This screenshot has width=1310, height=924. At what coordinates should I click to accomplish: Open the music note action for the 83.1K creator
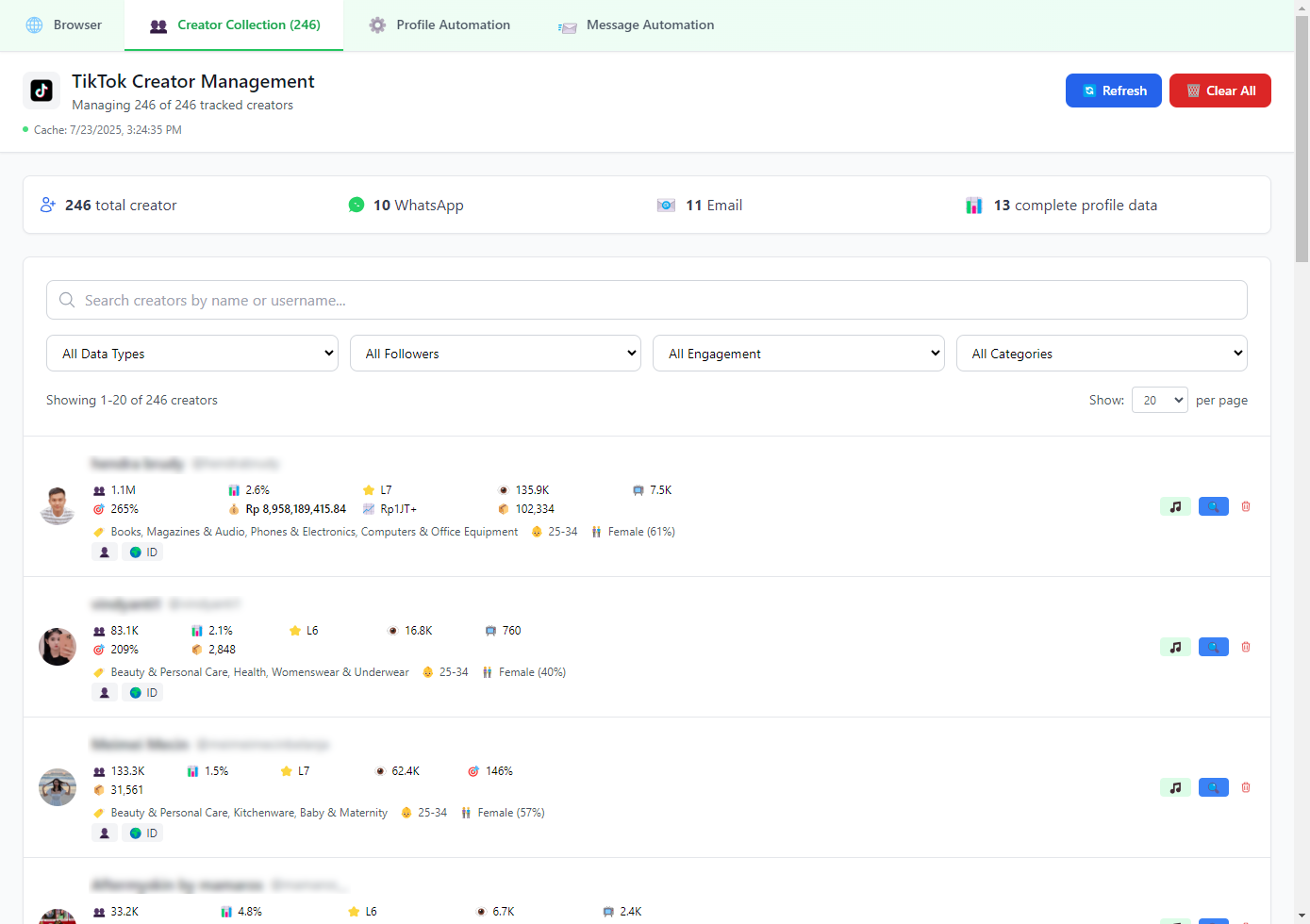(1175, 647)
